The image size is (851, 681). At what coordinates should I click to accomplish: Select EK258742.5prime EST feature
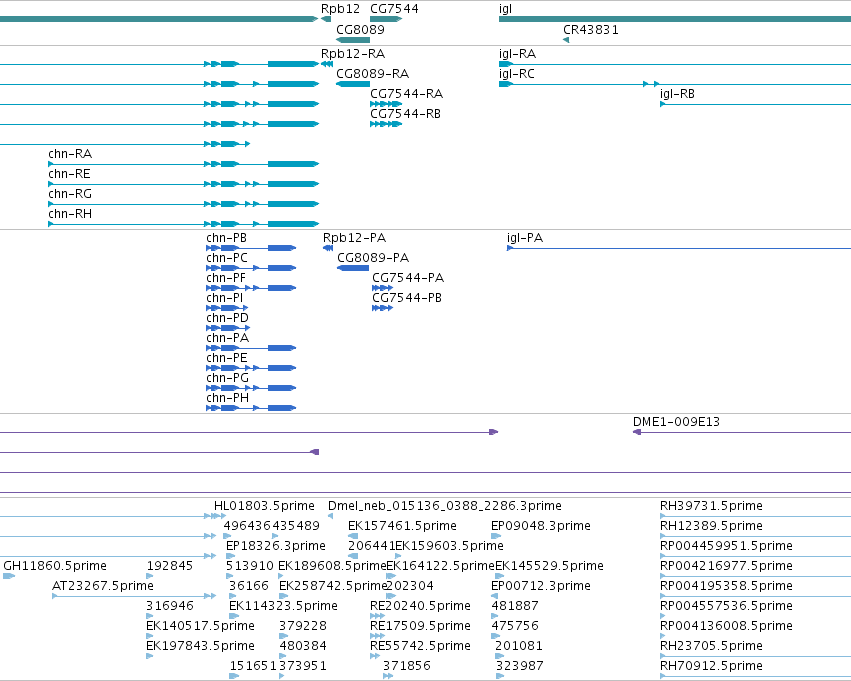click(x=282, y=596)
